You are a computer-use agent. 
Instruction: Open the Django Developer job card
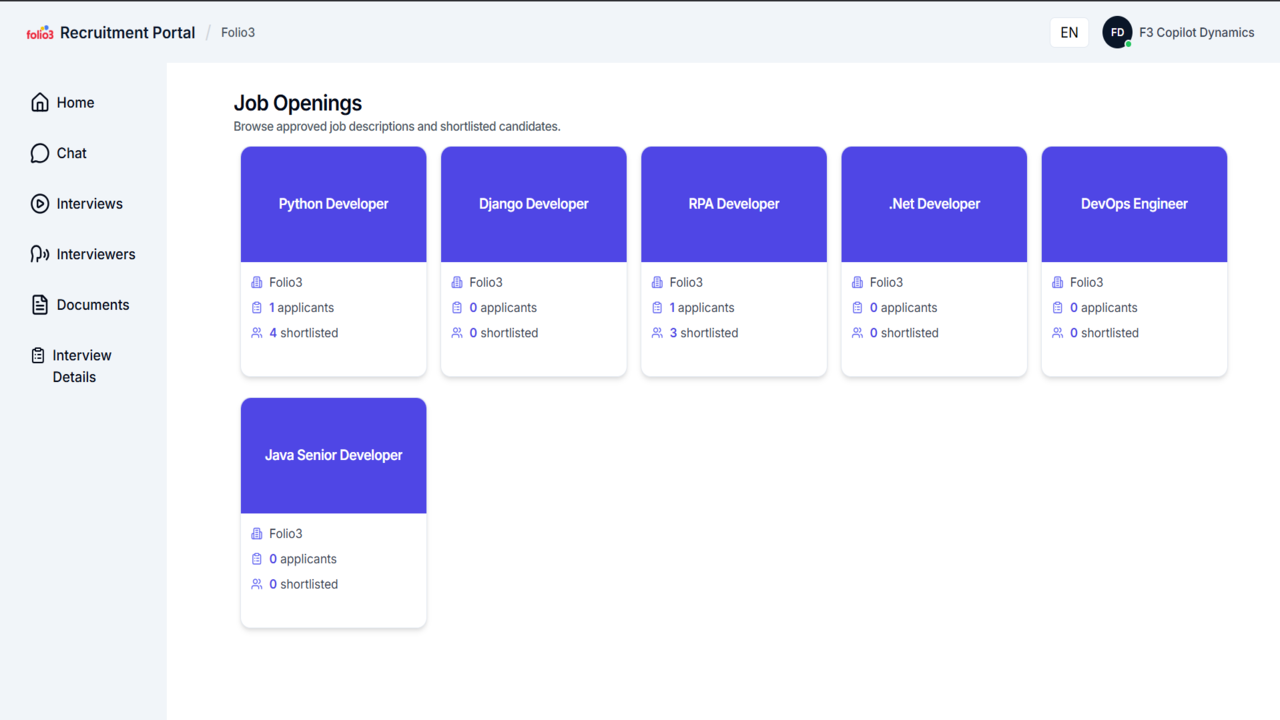[x=534, y=262]
